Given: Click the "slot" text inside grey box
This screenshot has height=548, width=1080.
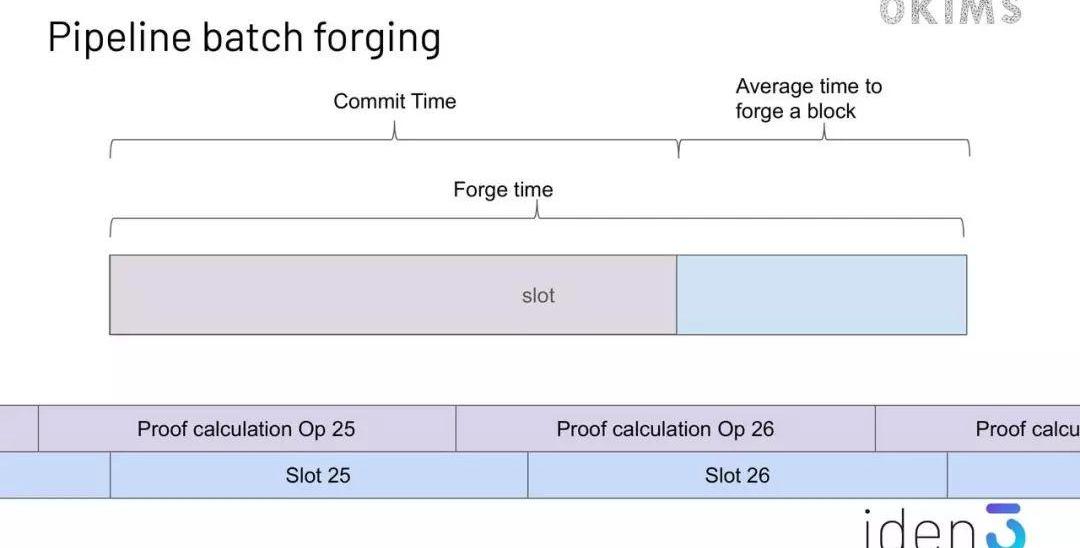Looking at the screenshot, I should [538, 296].
